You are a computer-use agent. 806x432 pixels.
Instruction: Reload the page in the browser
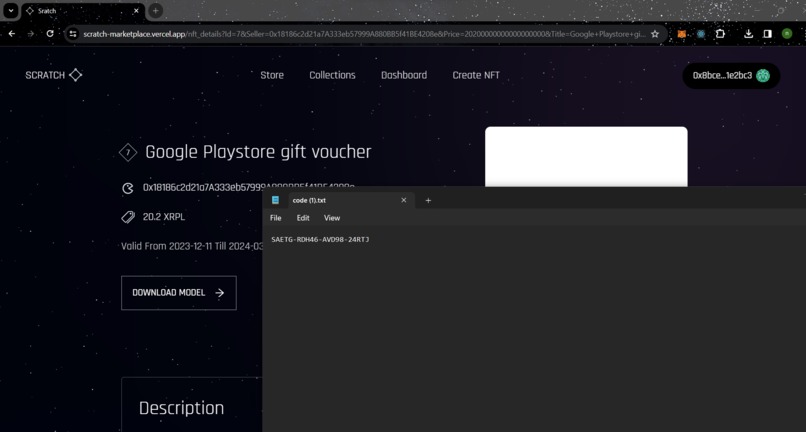(50, 34)
